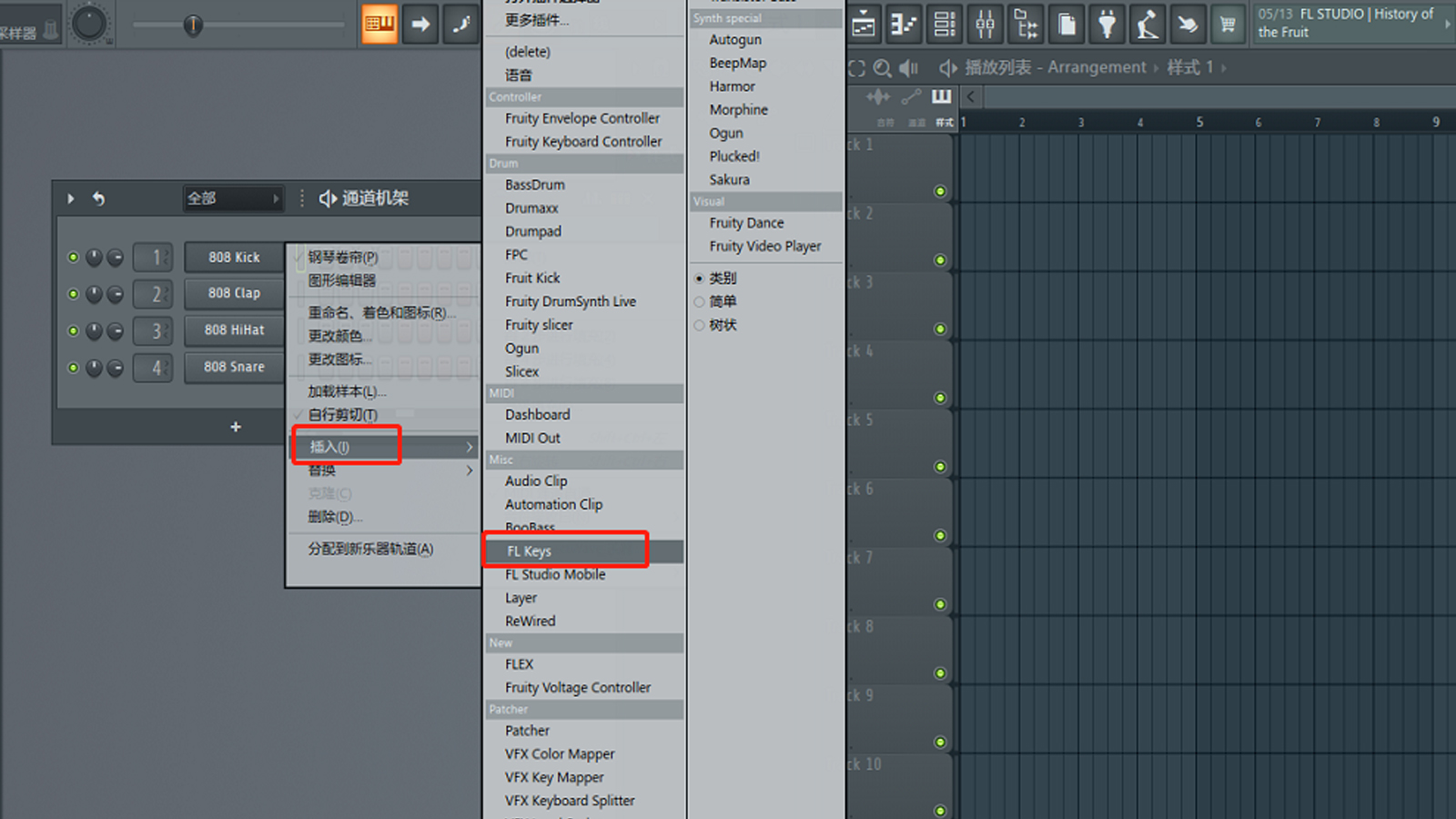
Task: Click the playlist zoom magnifier icon
Action: click(882, 68)
